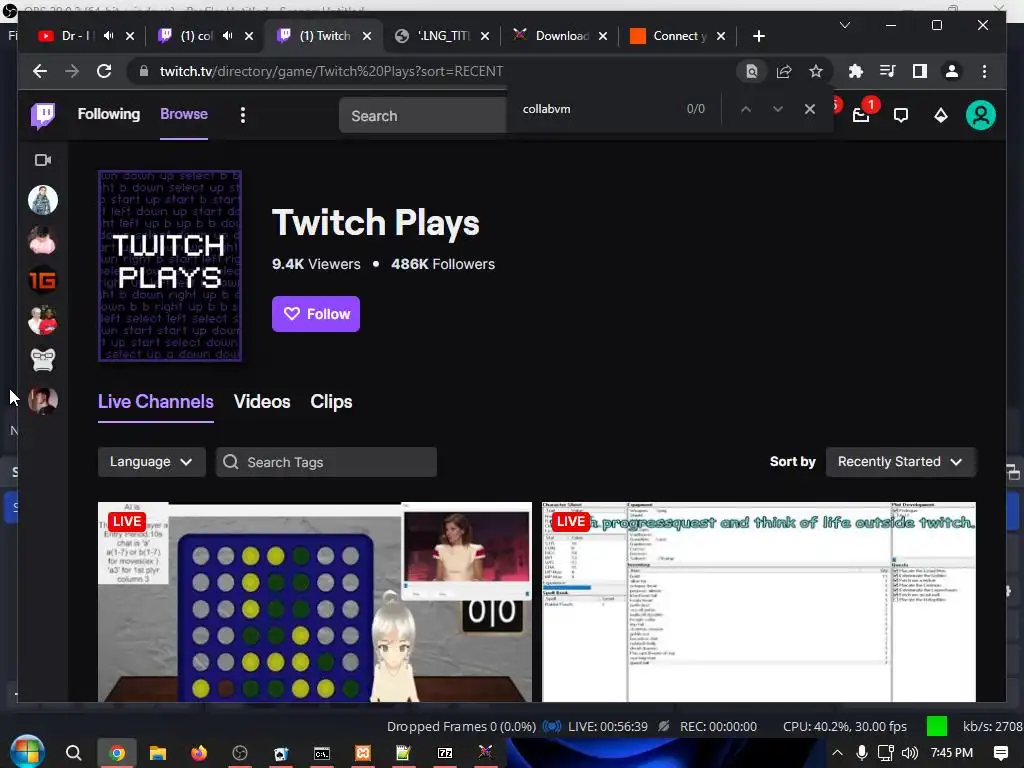Viewport: 1024px width, 768px height.
Task: Open the red-shirt duo channel avatar in sidebar
Action: (x=43, y=321)
